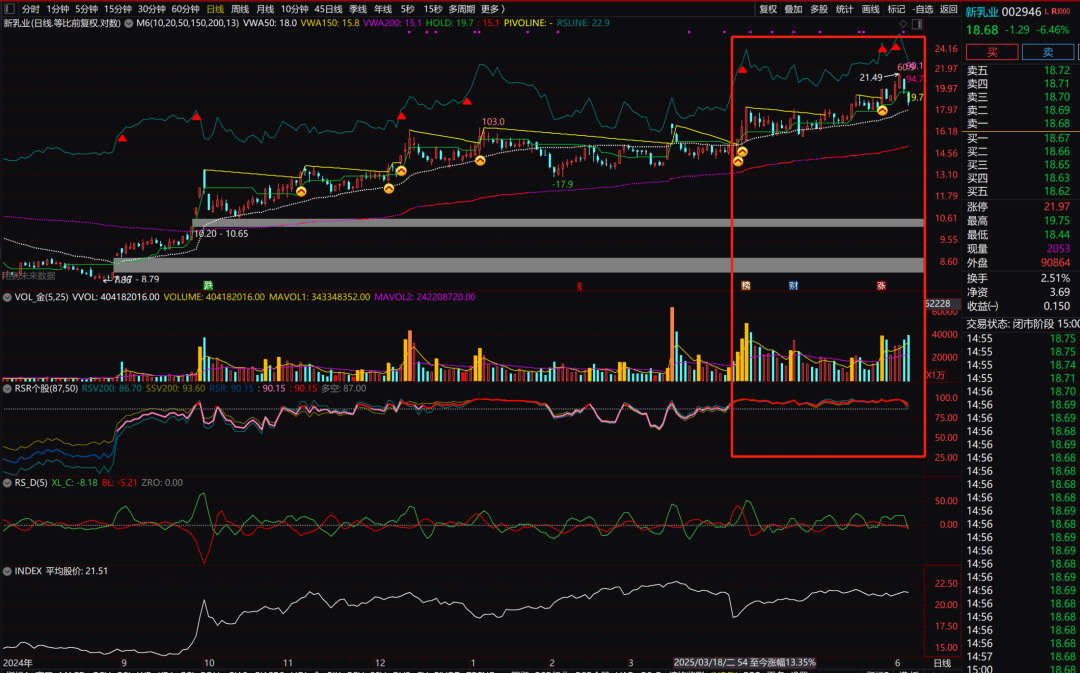The image size is (1080, 673).
Task: Click the 涨 event marker below chart
Action: click(x=881, y=285)
